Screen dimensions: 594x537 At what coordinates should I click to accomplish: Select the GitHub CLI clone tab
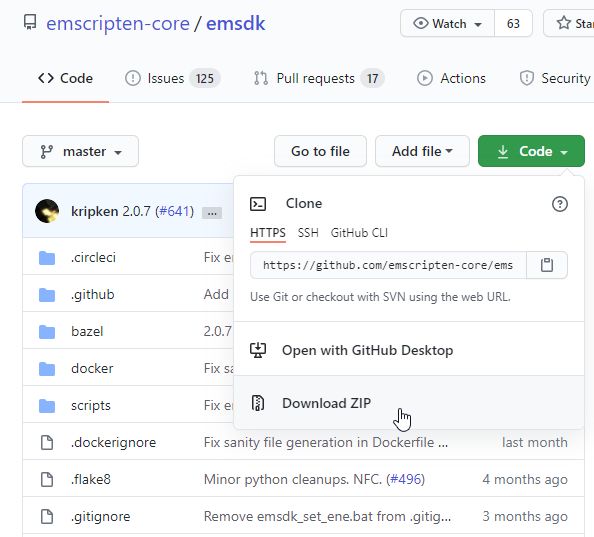[359, 233]
